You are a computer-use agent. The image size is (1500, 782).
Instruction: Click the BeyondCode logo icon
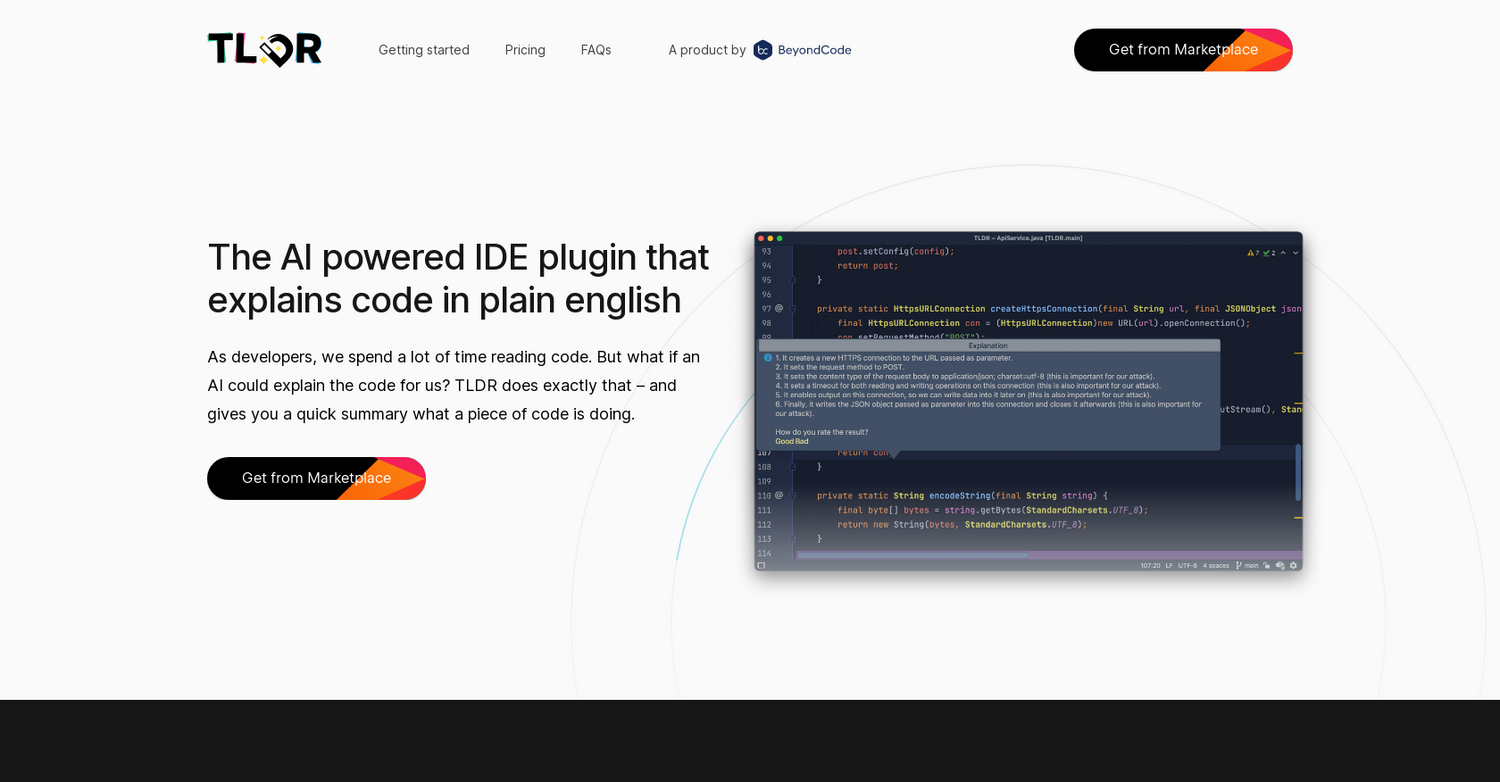pos(762,49)
